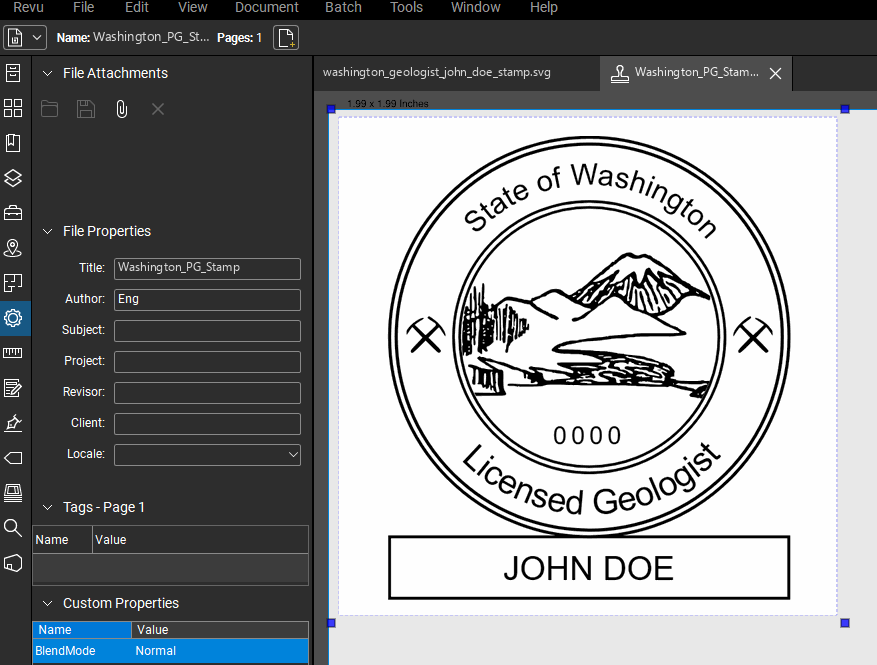The height and width of the screenshot is (665, 877).
Task: Click the 0000 license number on stamp
Action: [587, 436]
